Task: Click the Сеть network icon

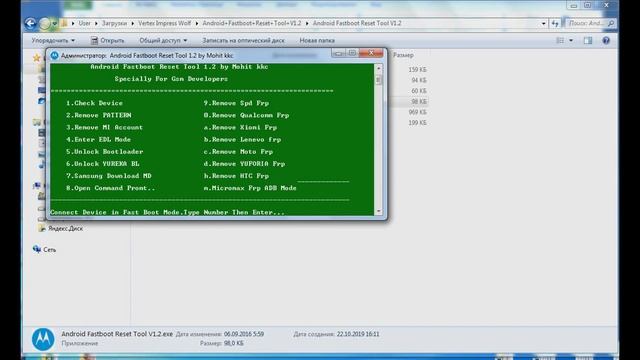Action: [37, 249]
